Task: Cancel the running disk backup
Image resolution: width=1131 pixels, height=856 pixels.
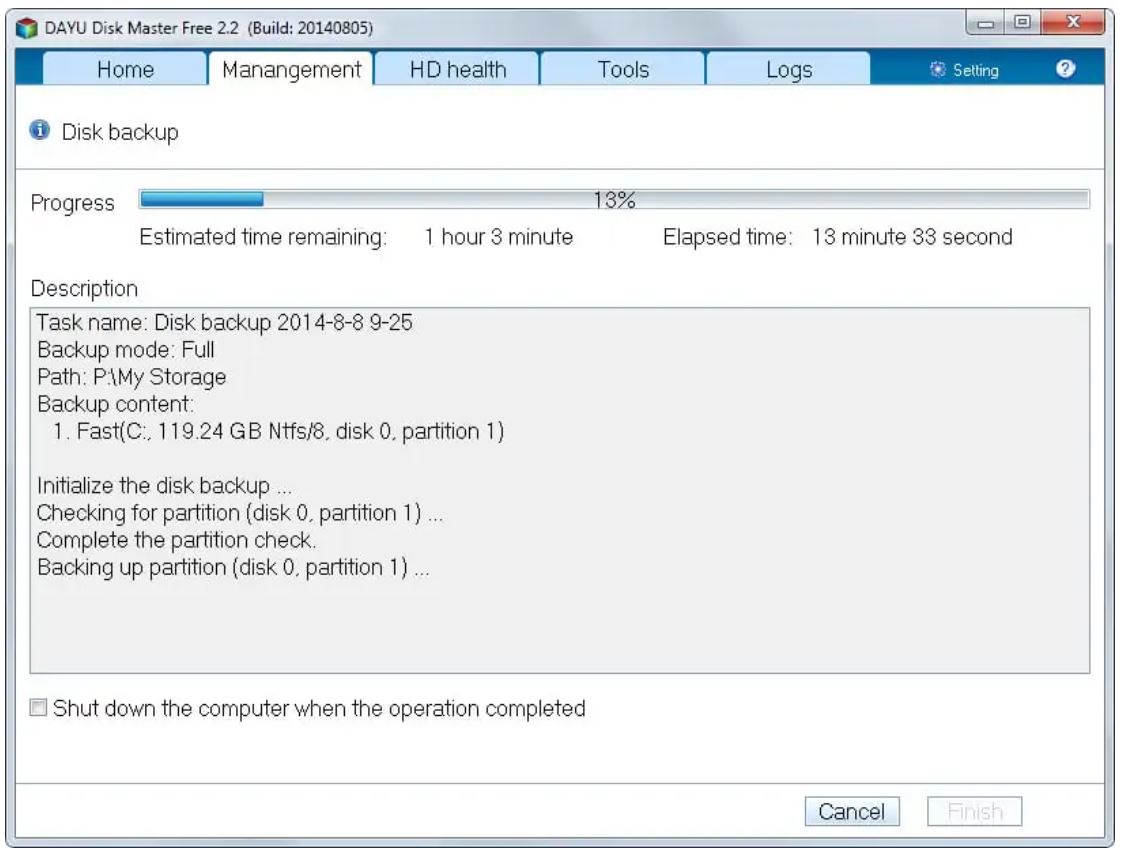Action: [851, 811]
